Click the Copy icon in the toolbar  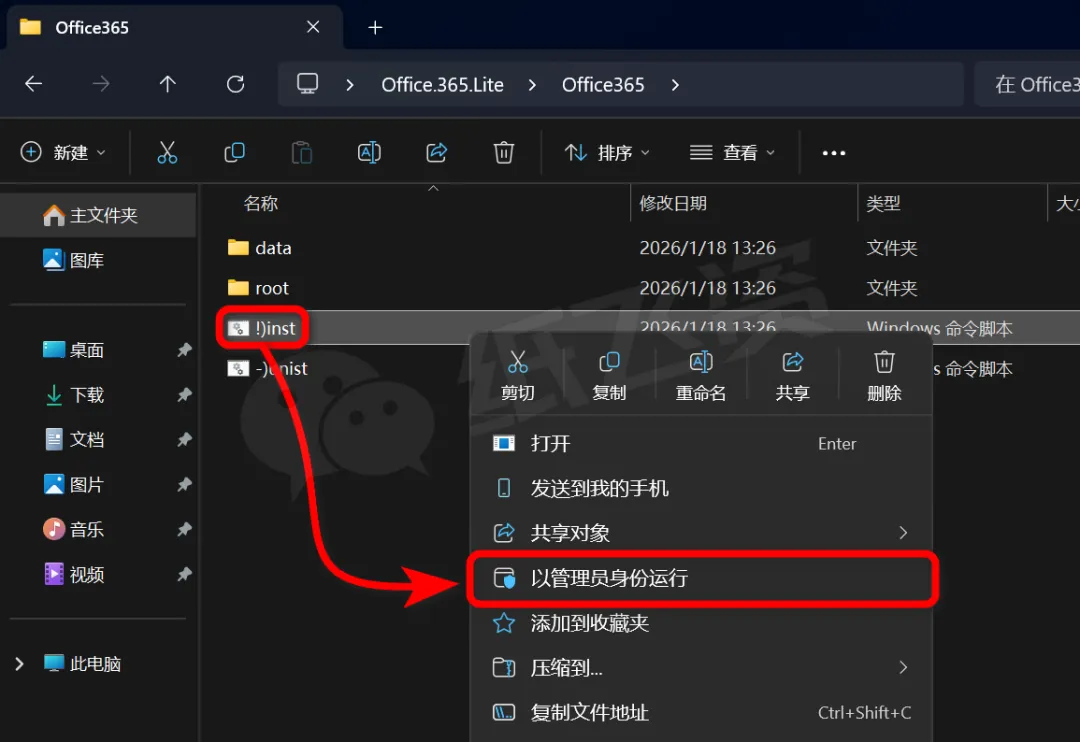[x=234, y=152]
